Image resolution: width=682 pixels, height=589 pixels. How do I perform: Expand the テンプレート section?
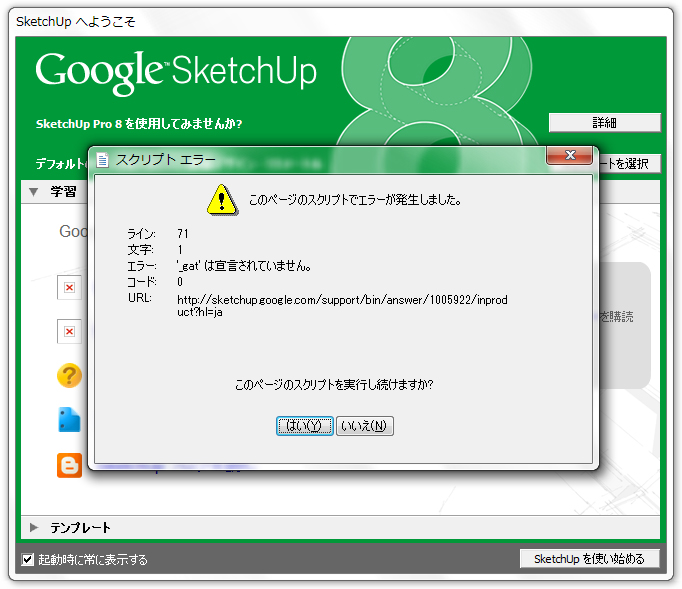coord(33,527)
